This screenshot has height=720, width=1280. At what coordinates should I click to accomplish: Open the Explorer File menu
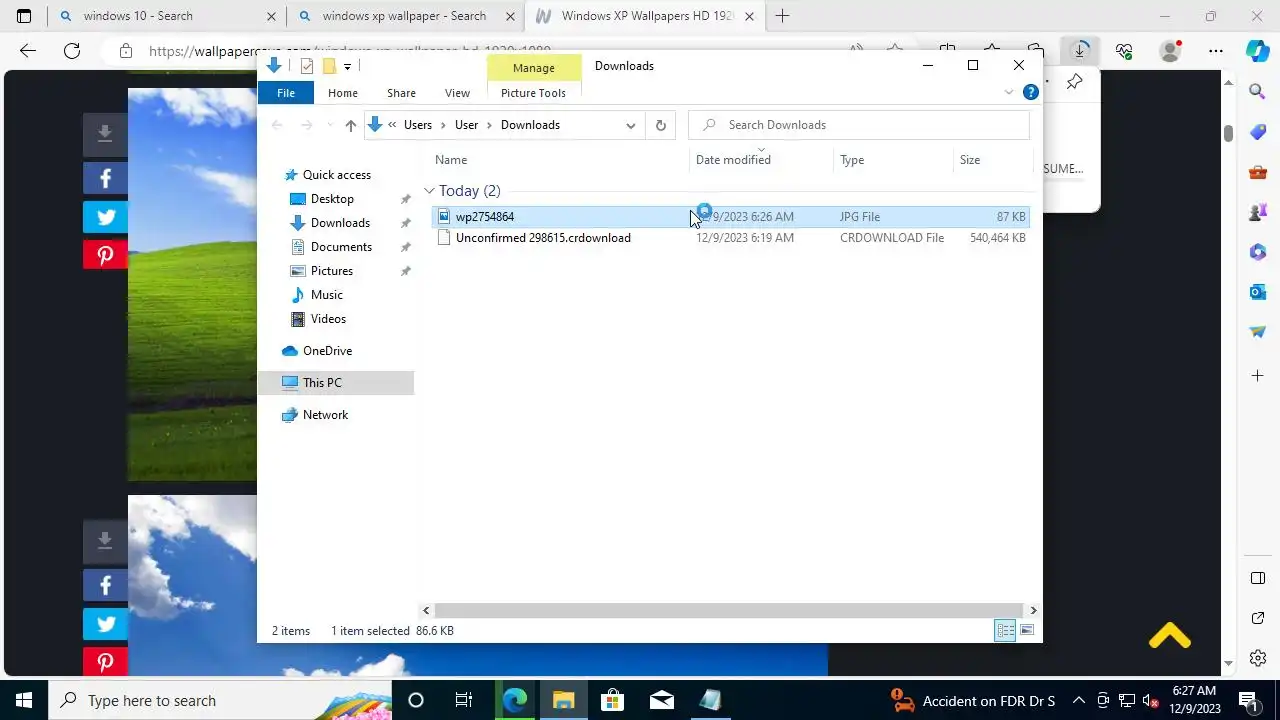[x=285, y=93]
